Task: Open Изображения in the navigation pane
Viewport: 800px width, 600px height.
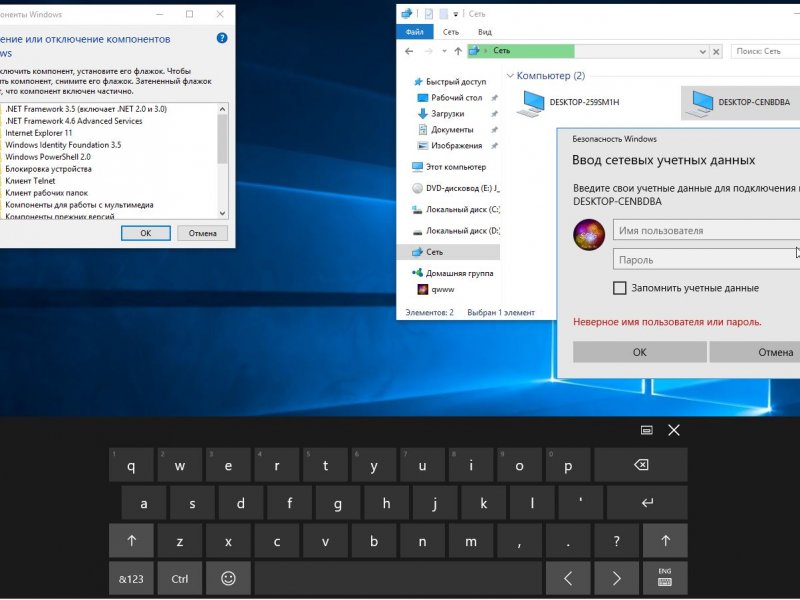Action: click(x=449, y=145)
